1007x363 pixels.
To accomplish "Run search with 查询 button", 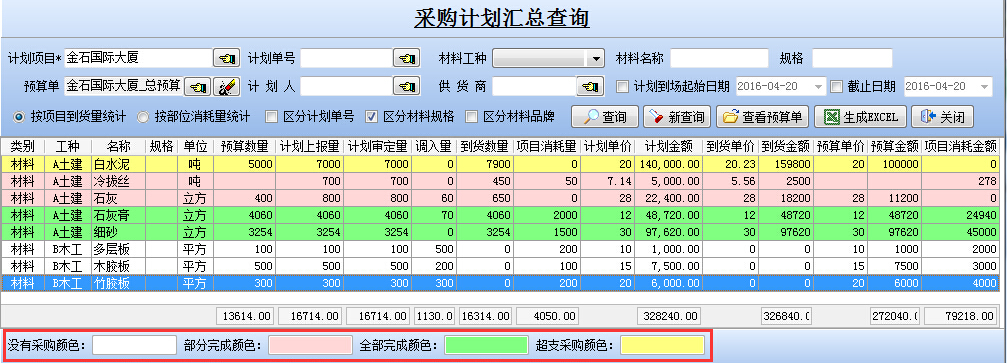I will (x=605, y=117).
